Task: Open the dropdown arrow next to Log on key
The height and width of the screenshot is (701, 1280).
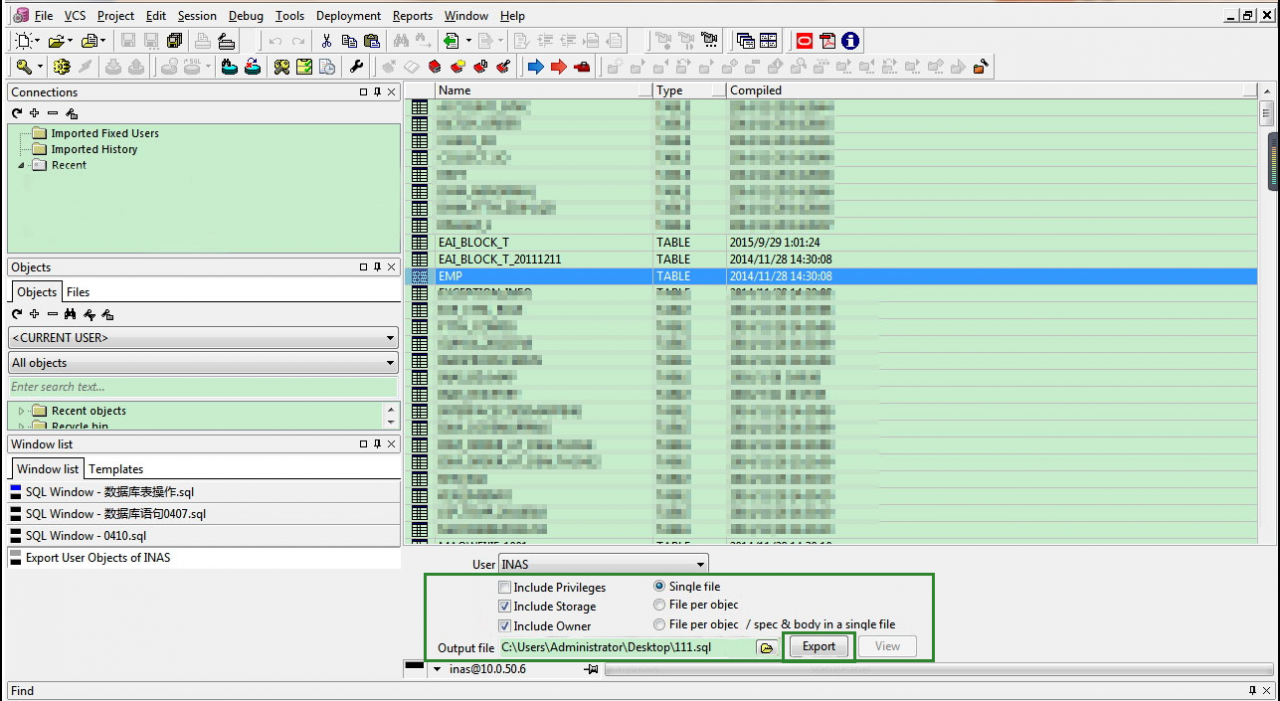Action: pos(39,67)
